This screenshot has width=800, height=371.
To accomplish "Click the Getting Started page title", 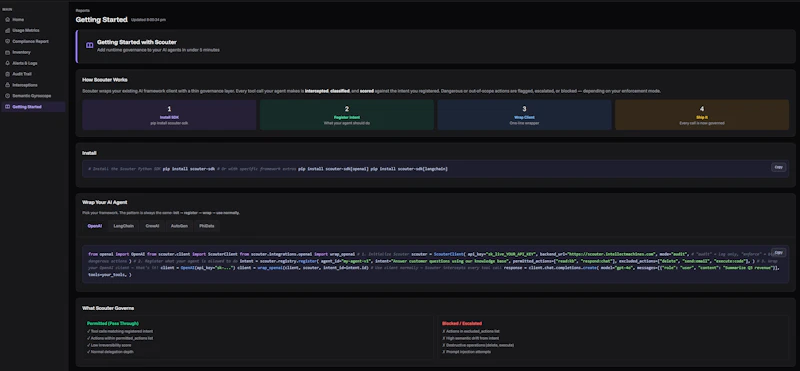I will point(102,19).
